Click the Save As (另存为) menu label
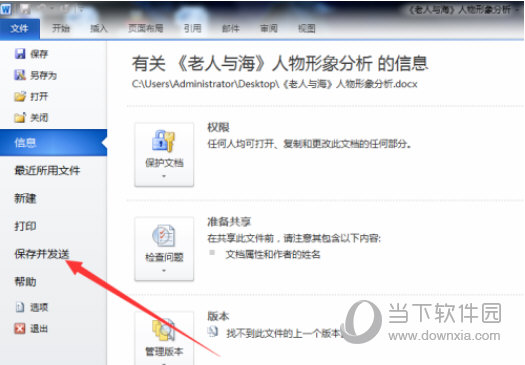 click(x=44, y=75)
